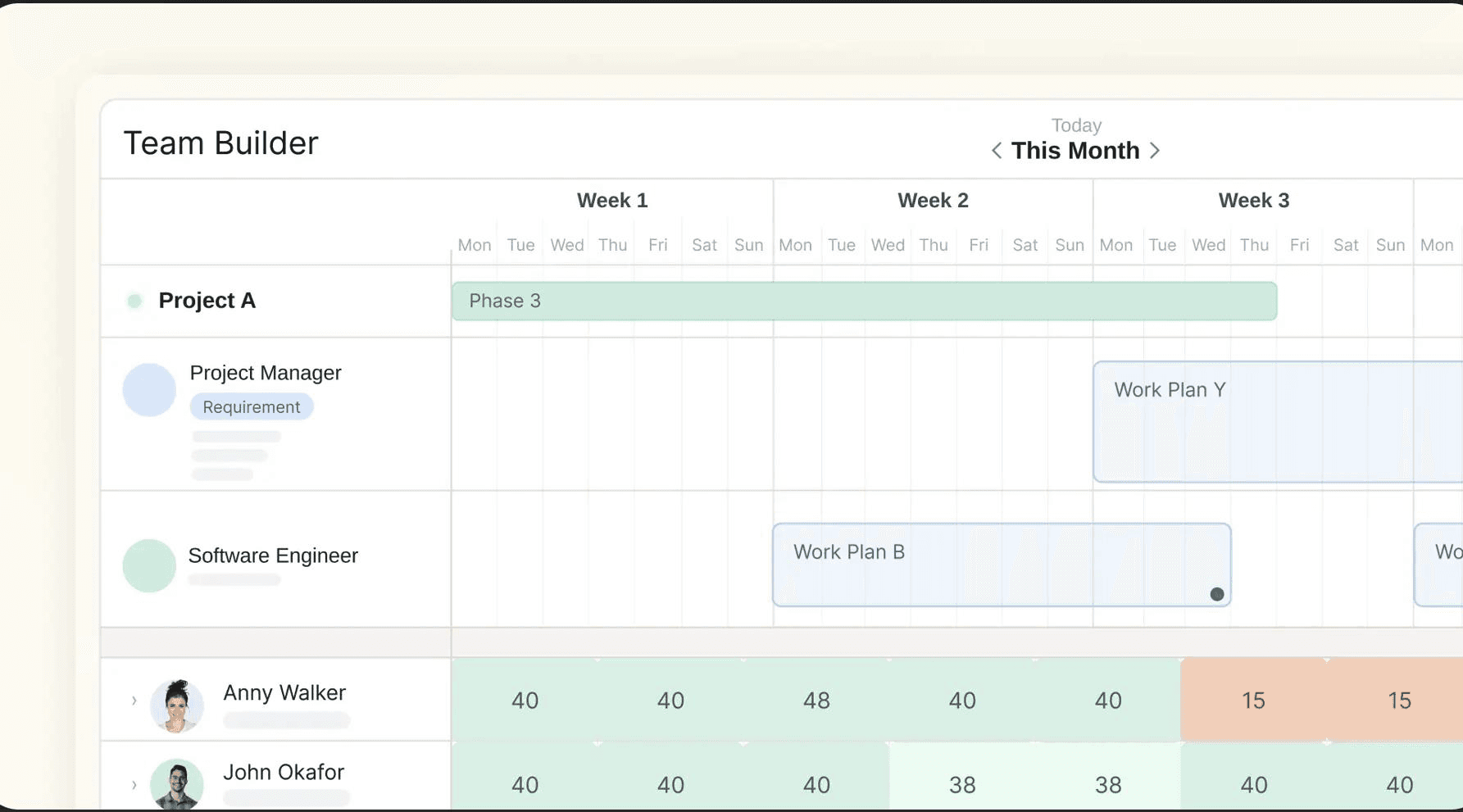Select the Work Plan B block

click(1002, 565)
